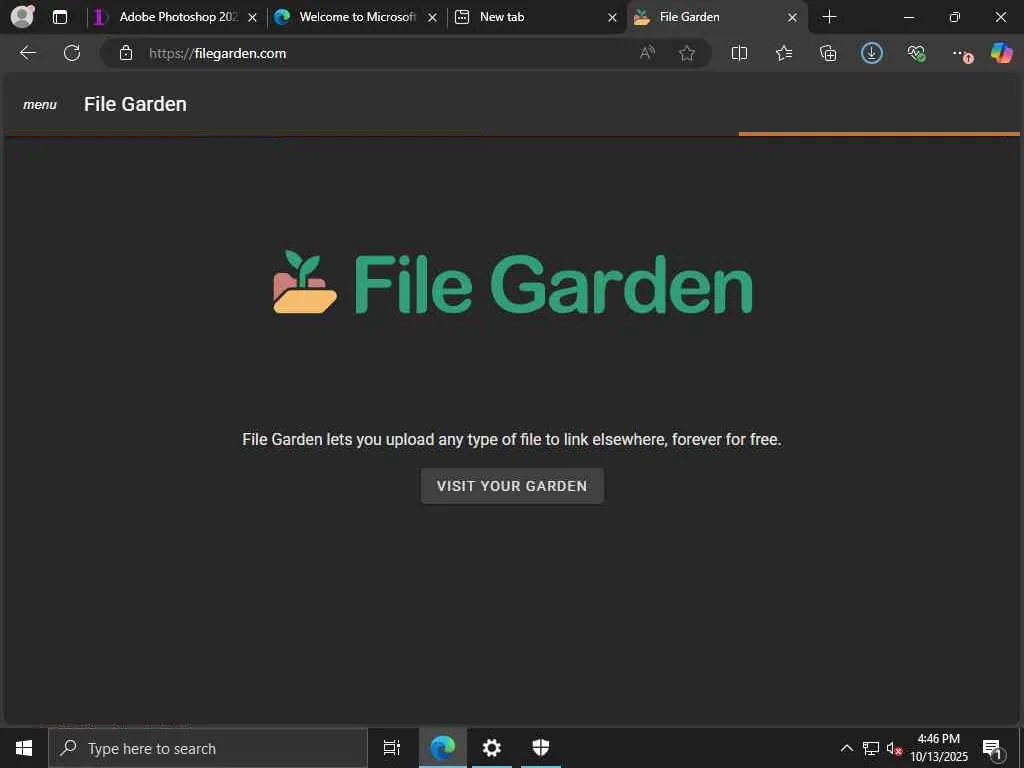
Task: Open the notification center icon
Action: point(993,749)
